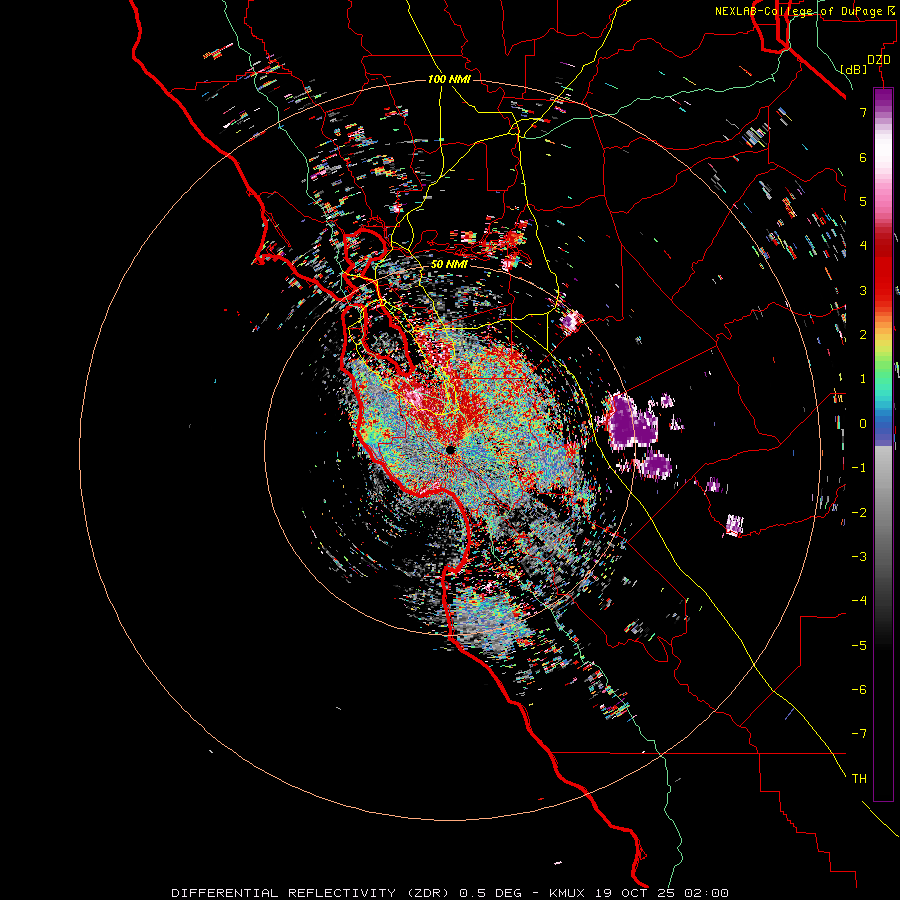Click the red 3 dB segment of color scale
Screen dimensions: 900x900
click(x=883, y=290)
